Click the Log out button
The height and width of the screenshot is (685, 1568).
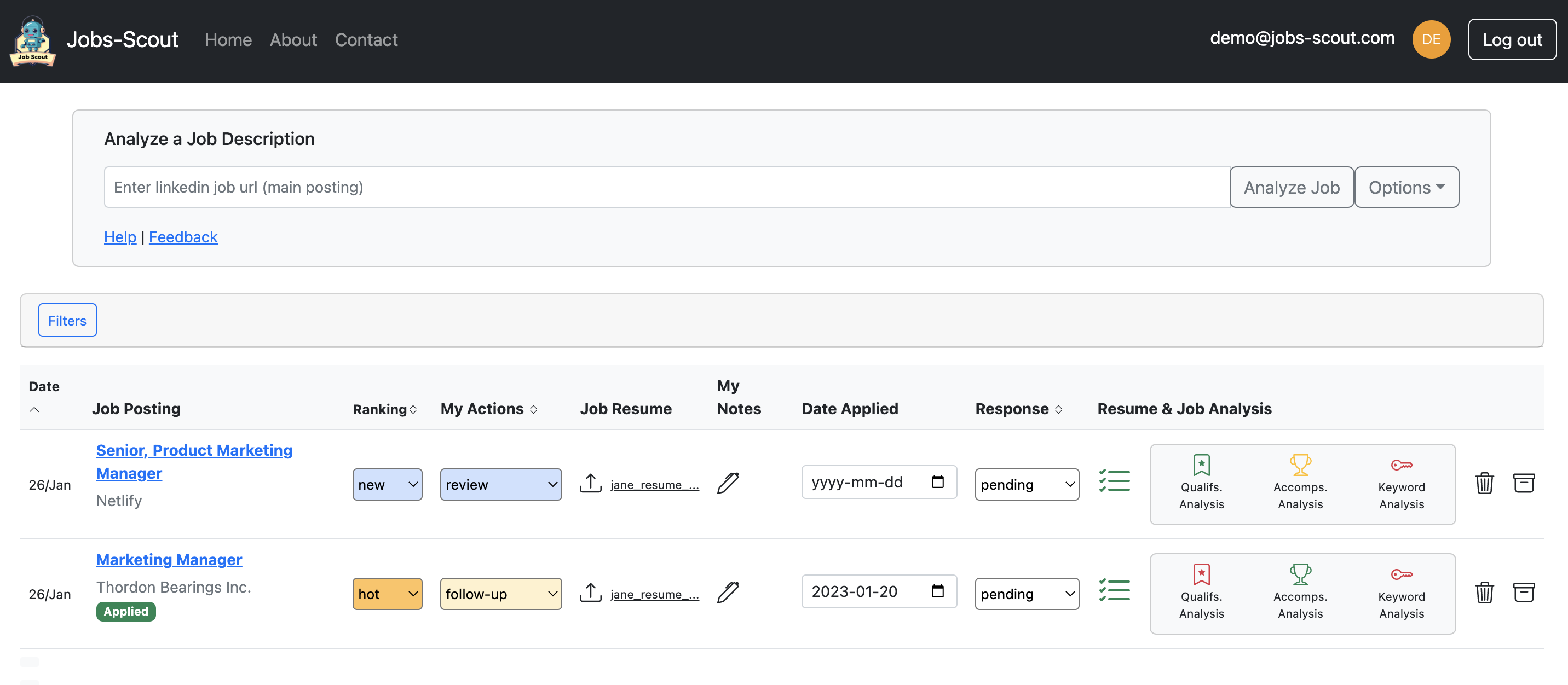pyautogui.click(x=1512, y=39)
